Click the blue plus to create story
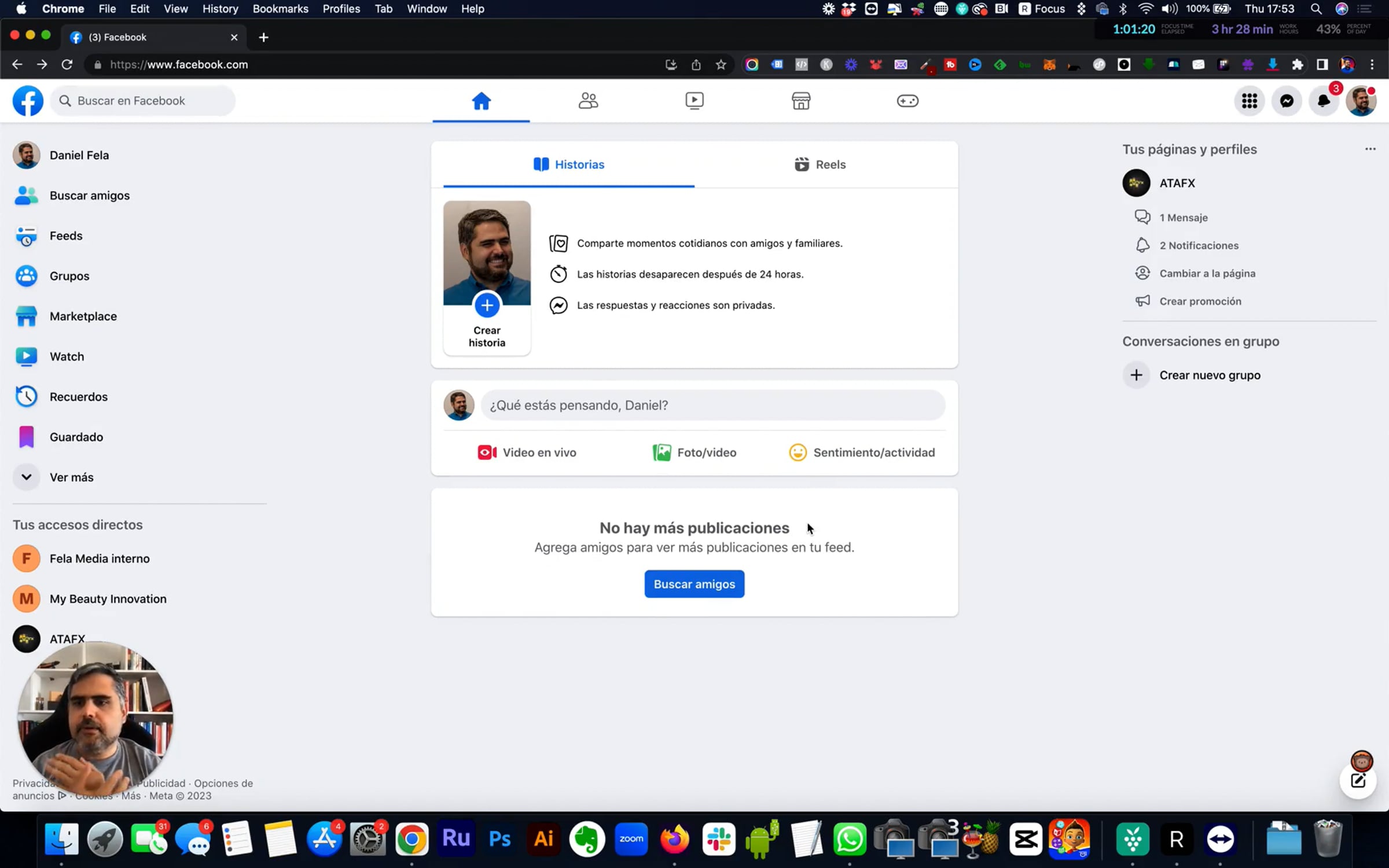This screenshot has height=868, width=1389. 487,306
